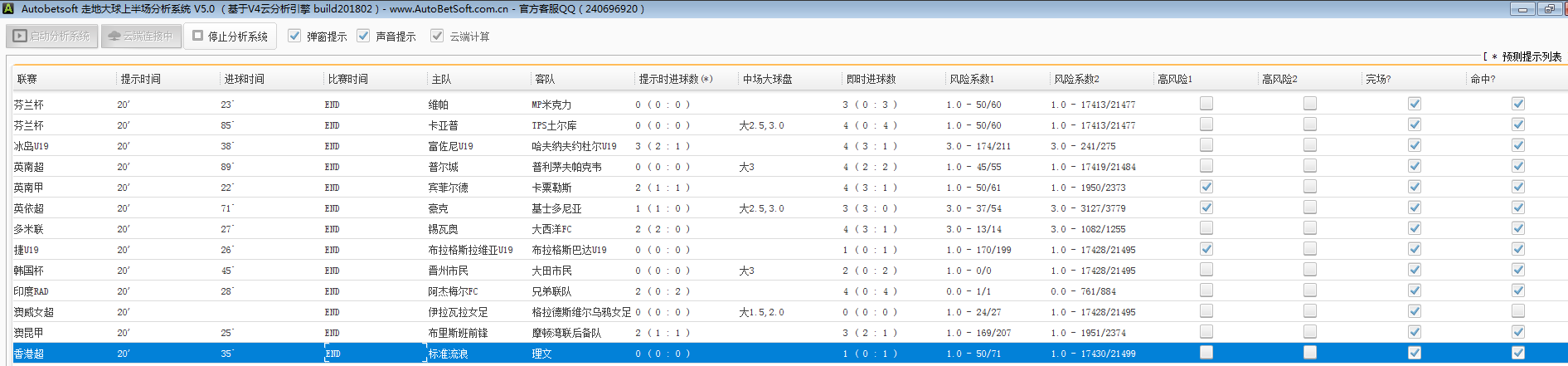The image size is (1568, 366).
Task: Click the restore window button
Action: click(1549, 9)
